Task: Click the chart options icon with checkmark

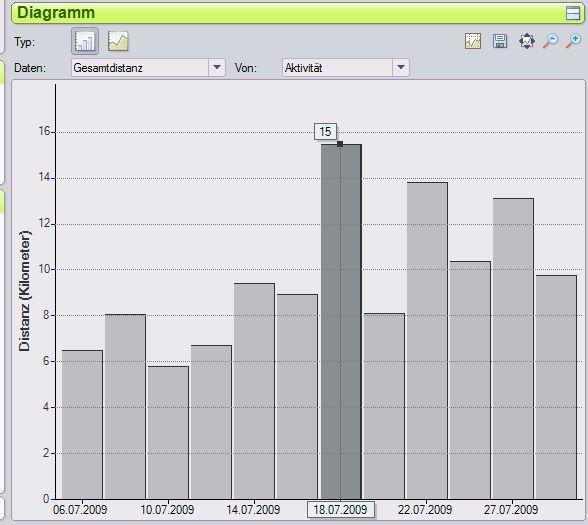Action: point(473,41)
